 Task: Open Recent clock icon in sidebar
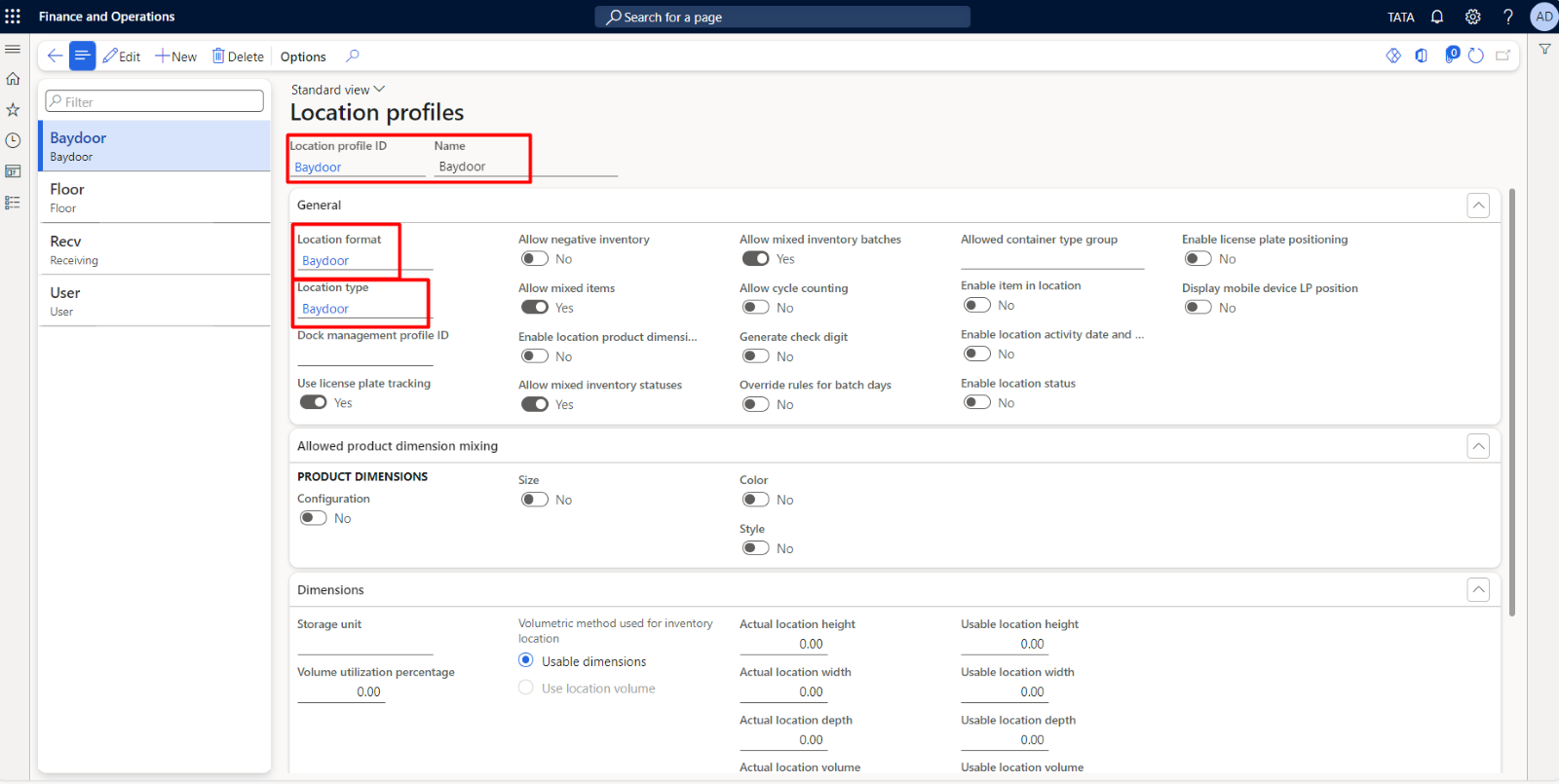click(13, 141)
